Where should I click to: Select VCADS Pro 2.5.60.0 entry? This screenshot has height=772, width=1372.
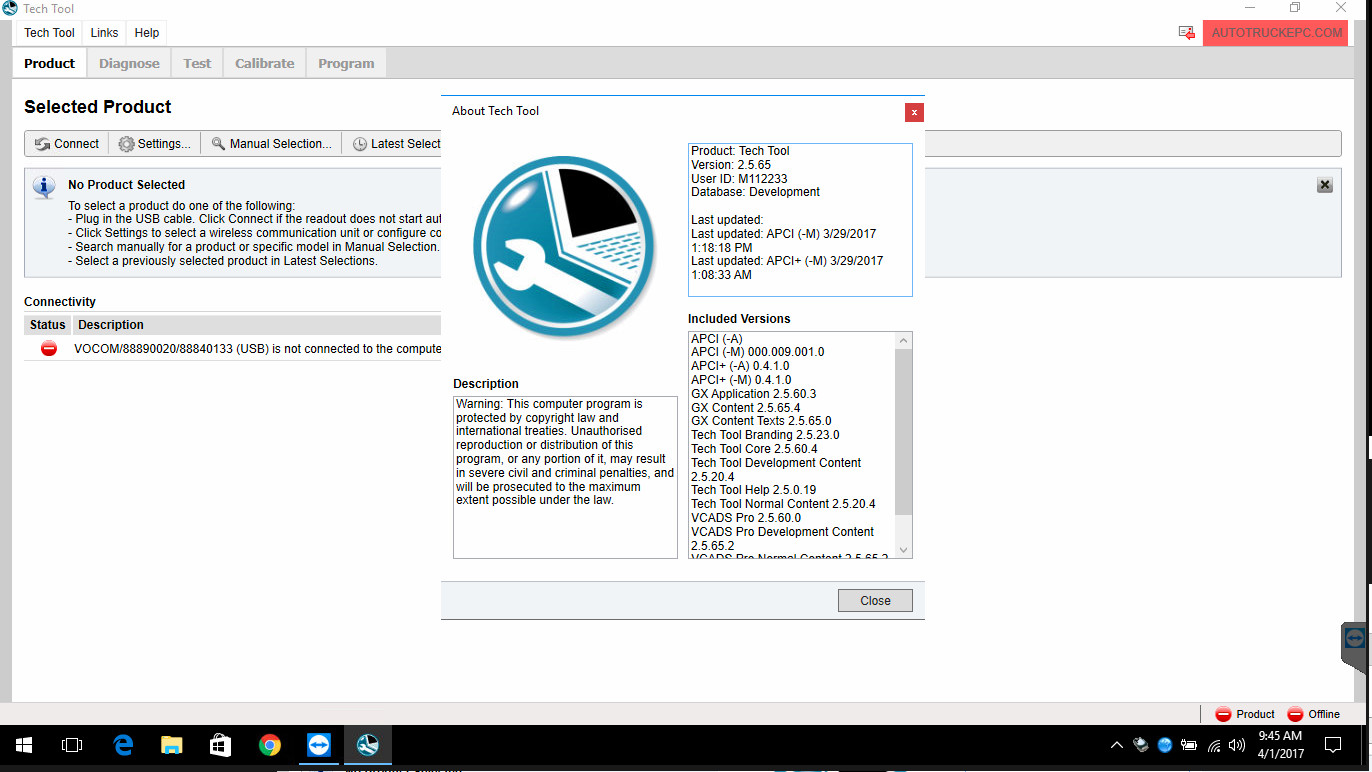(x=746, y=518)
